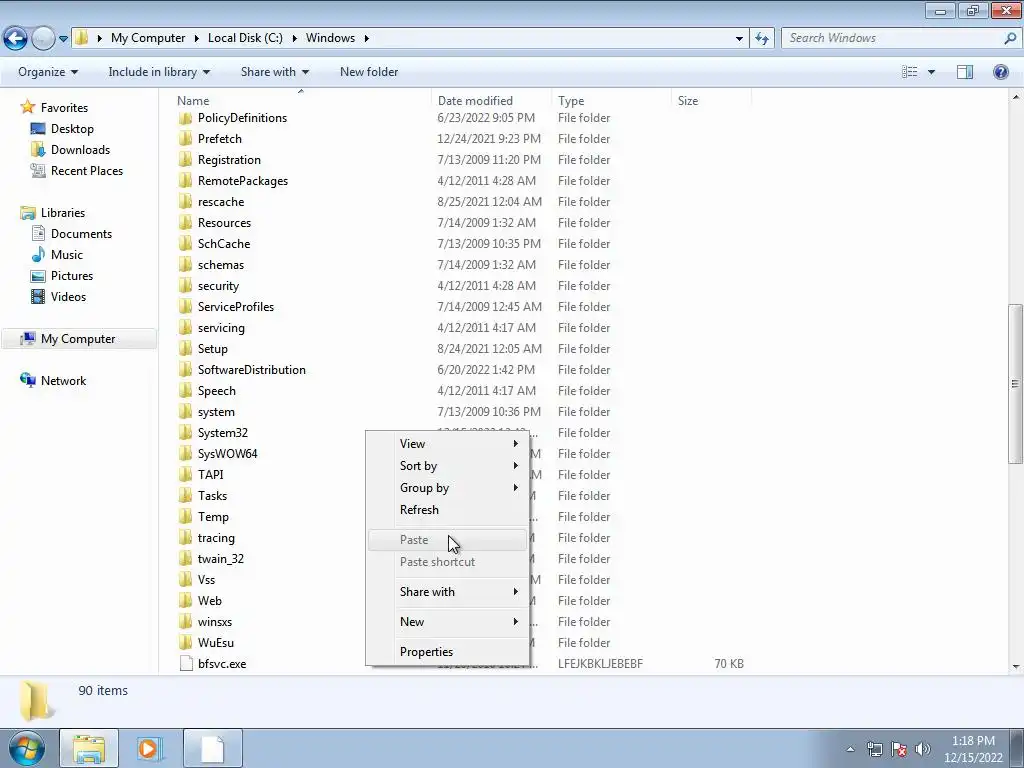Select the twain_32 folder name
This screenshot has height=768, width=1024.
pyautogui.click(x=221, y=559)
